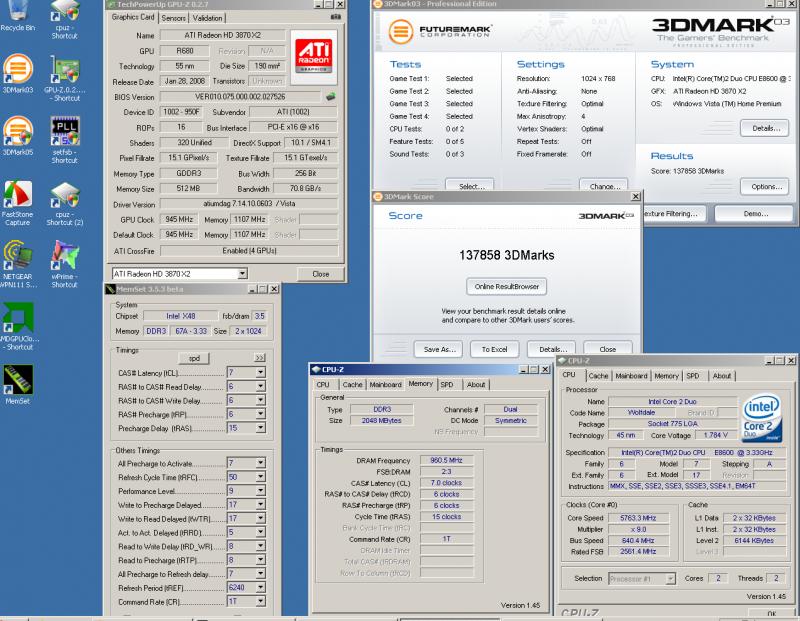Click the Close button in GPU-Z
This screenshot has width=800, height=621.
click(320, 274)
